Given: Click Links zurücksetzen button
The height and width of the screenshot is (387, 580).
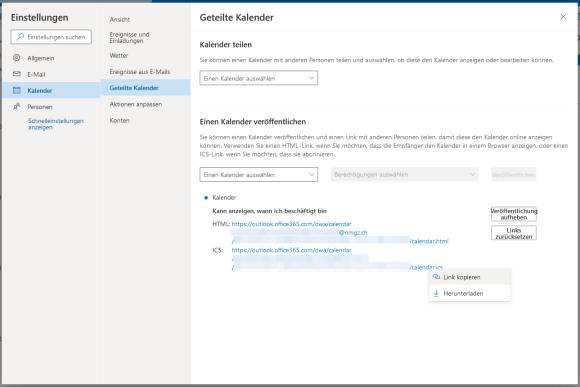Looking at the screenshot, I should [x=514, y=233].
